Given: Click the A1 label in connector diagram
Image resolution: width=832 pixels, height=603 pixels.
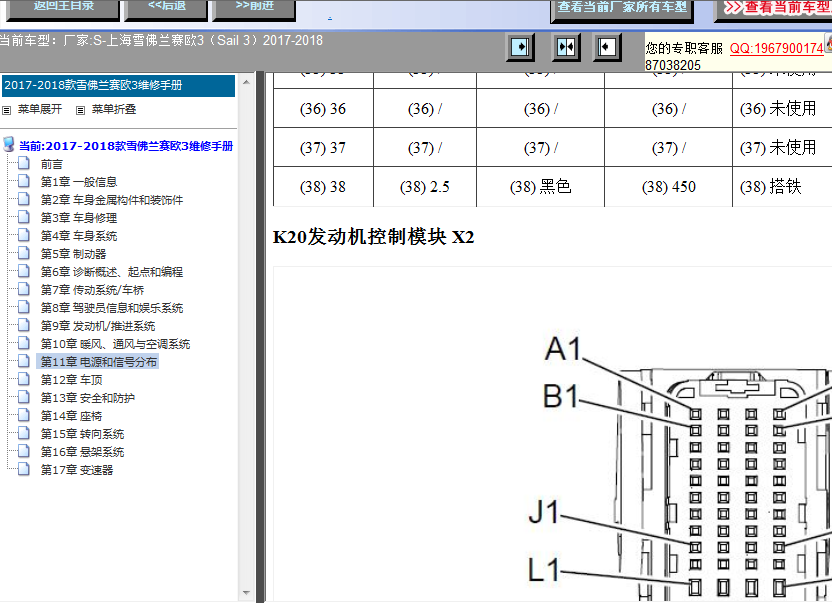Looking at the screenshot, I should 564,349.
